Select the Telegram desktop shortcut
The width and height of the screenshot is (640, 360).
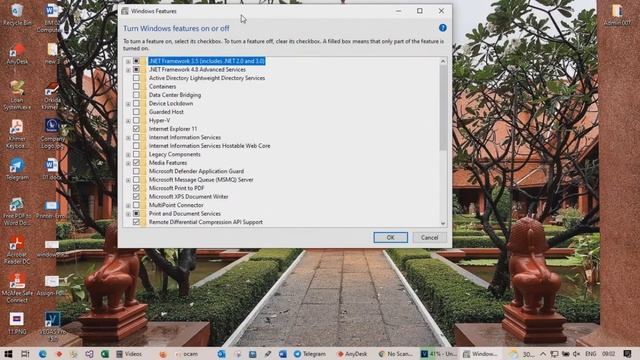17,169
